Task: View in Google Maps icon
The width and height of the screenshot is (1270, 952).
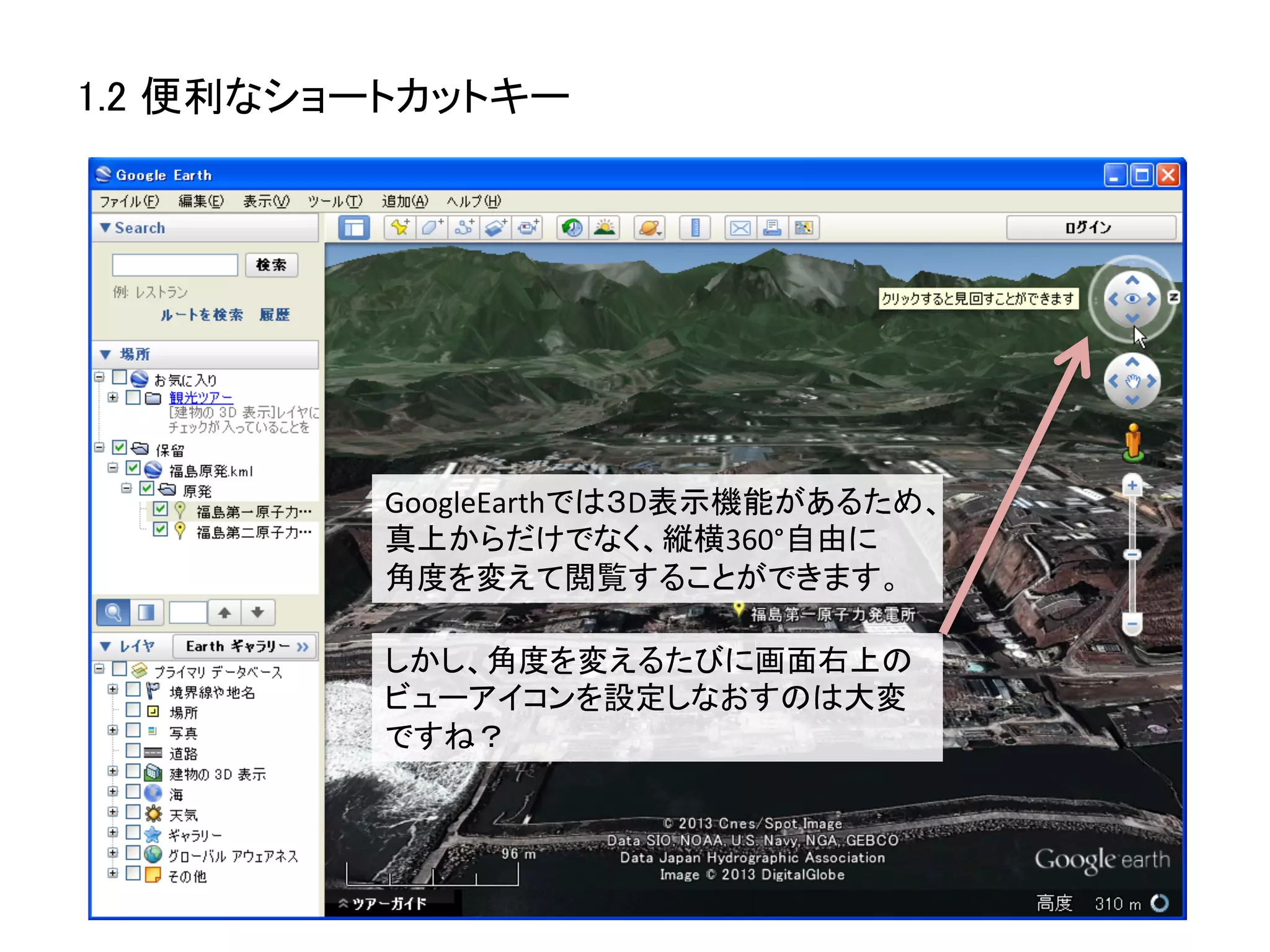Action: pos(804,227)
